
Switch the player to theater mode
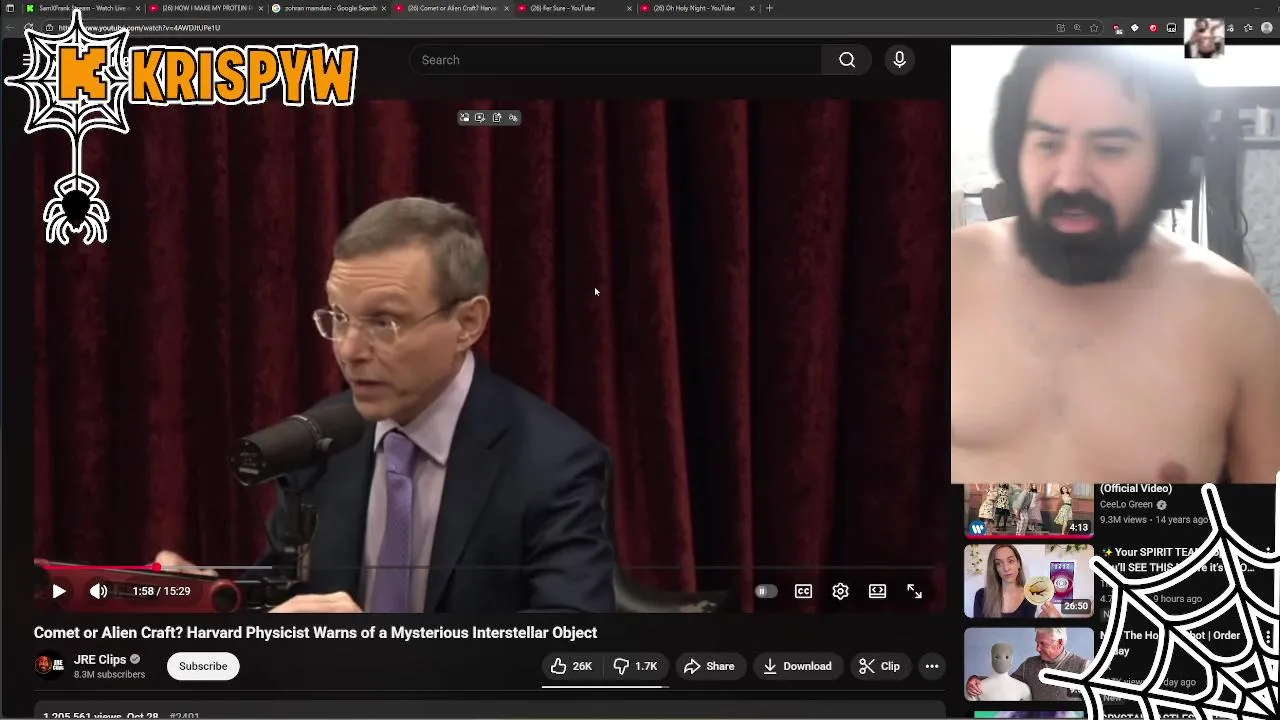(x=877, y=591)
